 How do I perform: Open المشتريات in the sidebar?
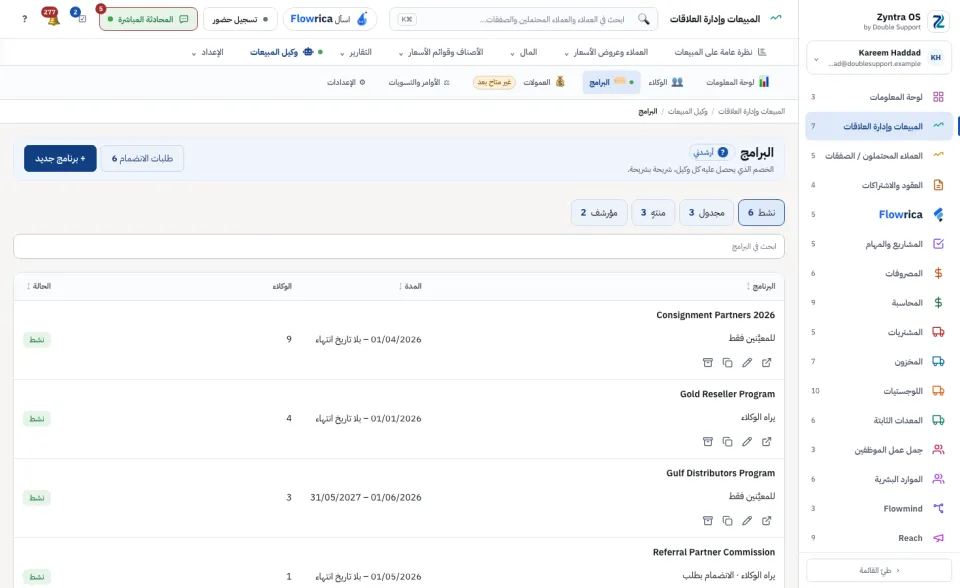[879, 332]
